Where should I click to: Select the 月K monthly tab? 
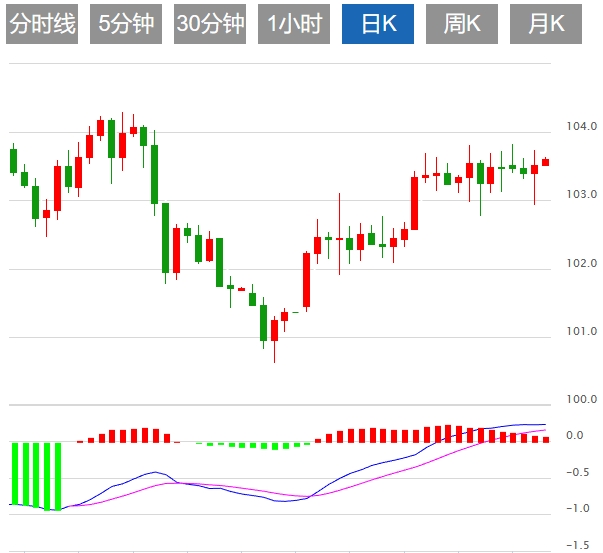(x=546, y=25)
